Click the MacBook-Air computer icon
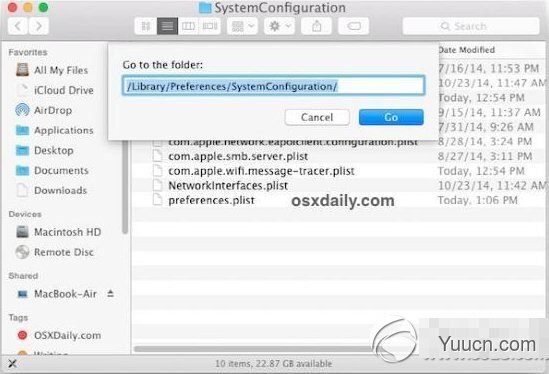This screenshot has height=374, width=549. click(x=22, y=294)
